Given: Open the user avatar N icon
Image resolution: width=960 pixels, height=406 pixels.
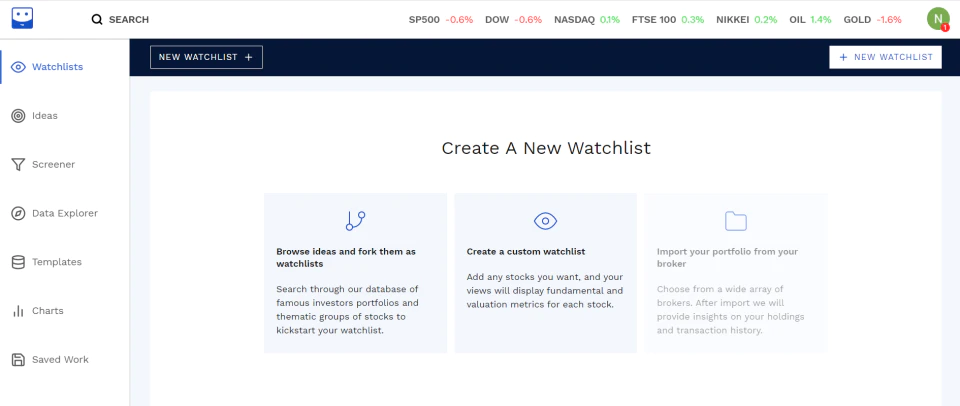Looking at the screenshot, I should 938,19.
